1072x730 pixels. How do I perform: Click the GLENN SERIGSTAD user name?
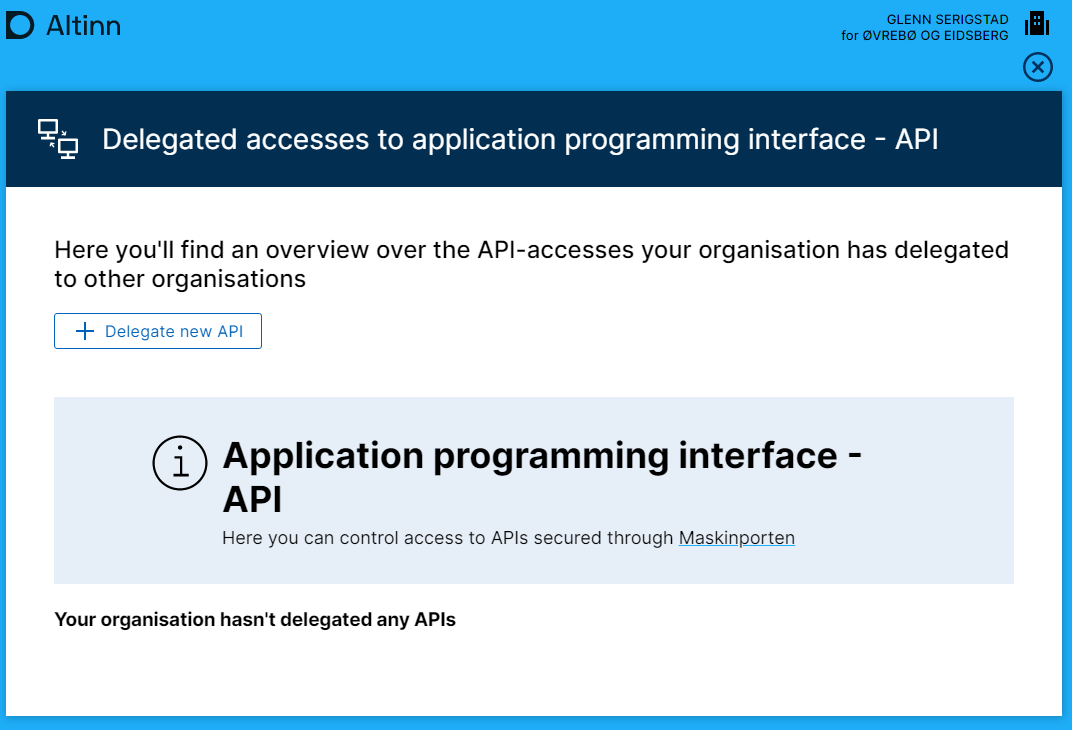[x=947, y=19]
